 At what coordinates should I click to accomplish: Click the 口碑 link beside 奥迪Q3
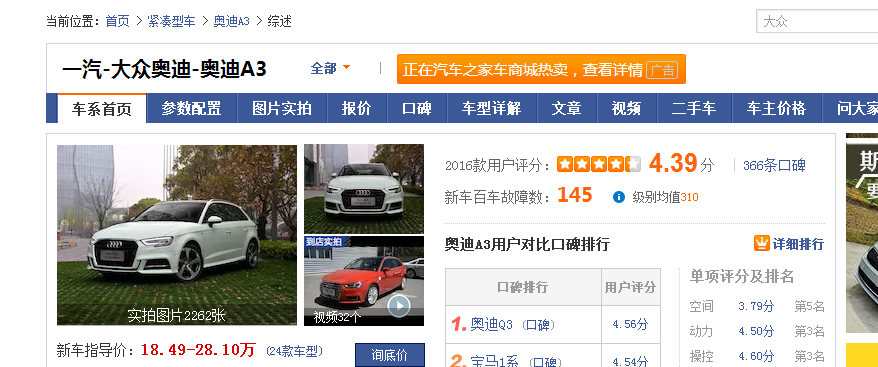539,325
